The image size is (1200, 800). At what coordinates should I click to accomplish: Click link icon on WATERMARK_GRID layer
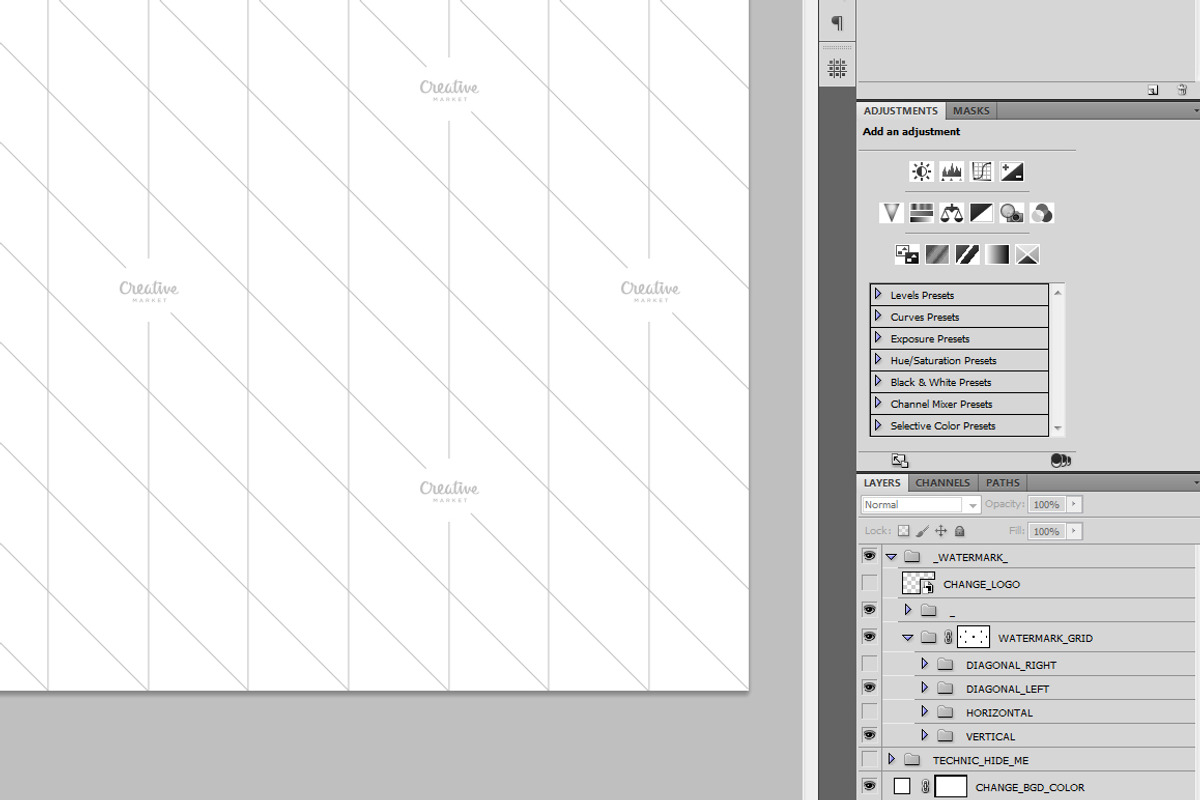(948, 637)
